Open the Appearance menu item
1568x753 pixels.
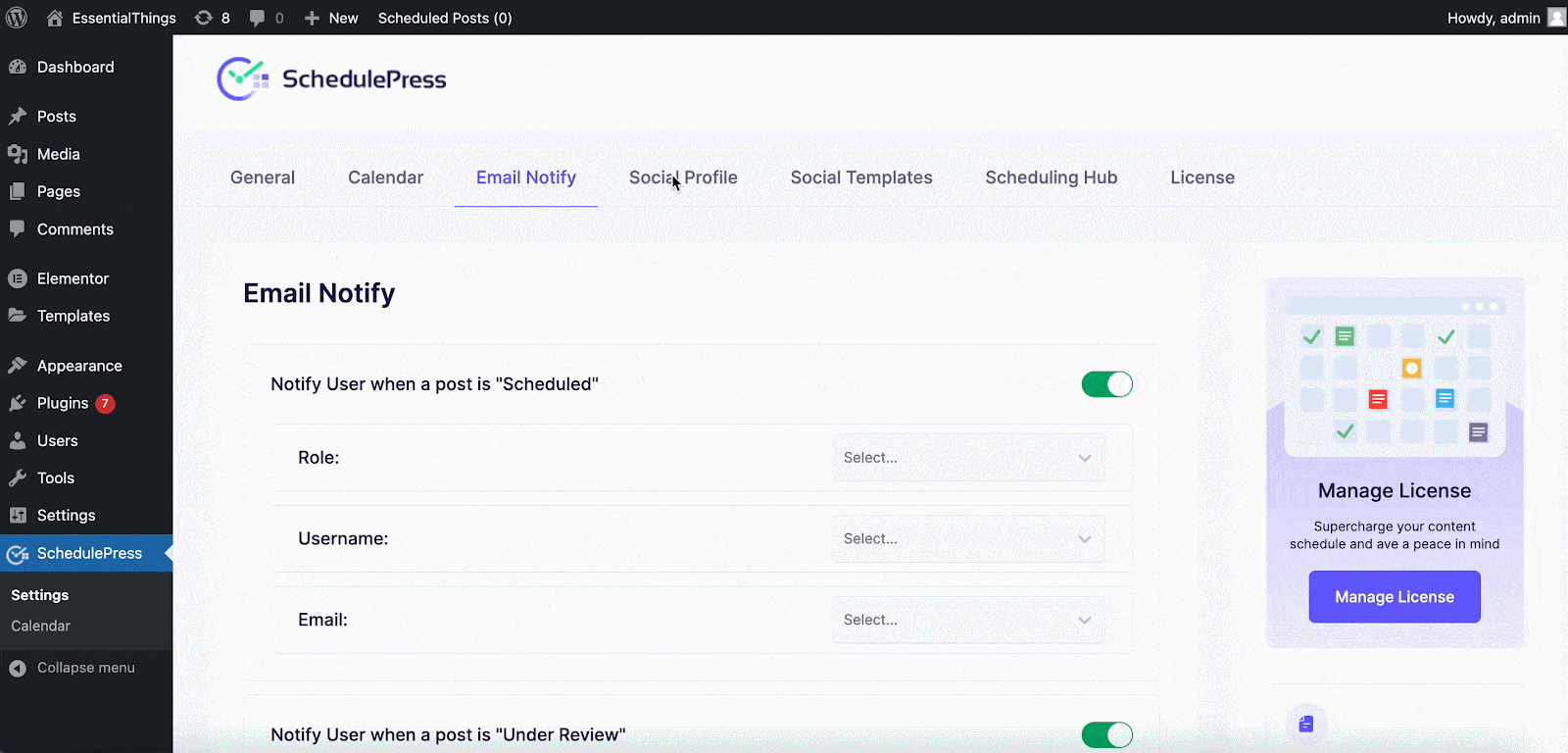[86, 366]
